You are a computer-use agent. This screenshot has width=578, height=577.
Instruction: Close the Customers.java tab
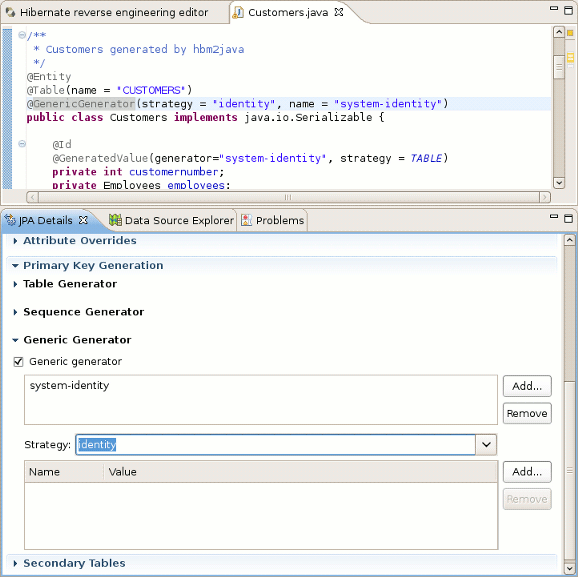point(339,12)
